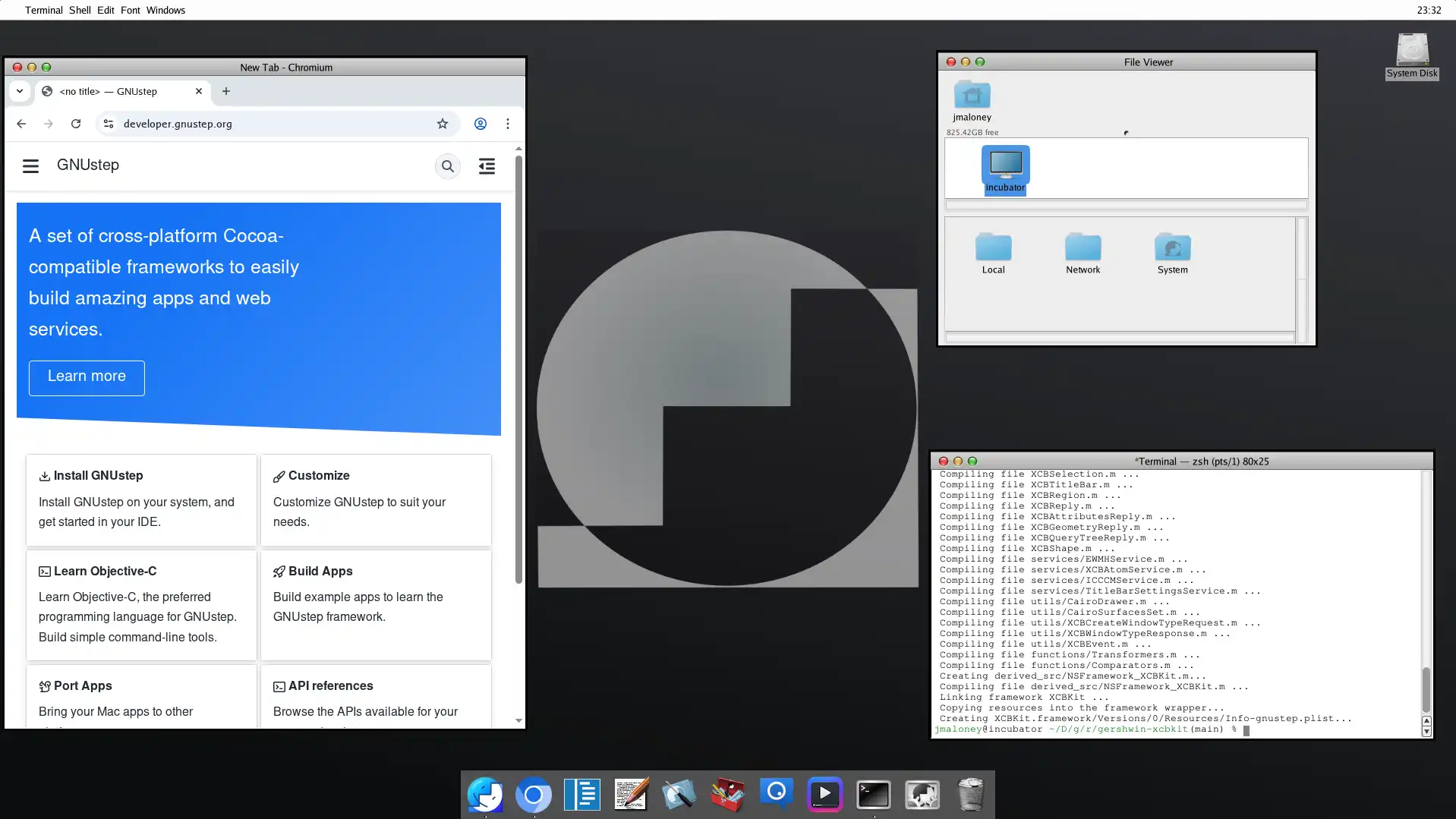Open the Trash in the dock
The image size is (1456, 819).
click(x=970, y=795)
